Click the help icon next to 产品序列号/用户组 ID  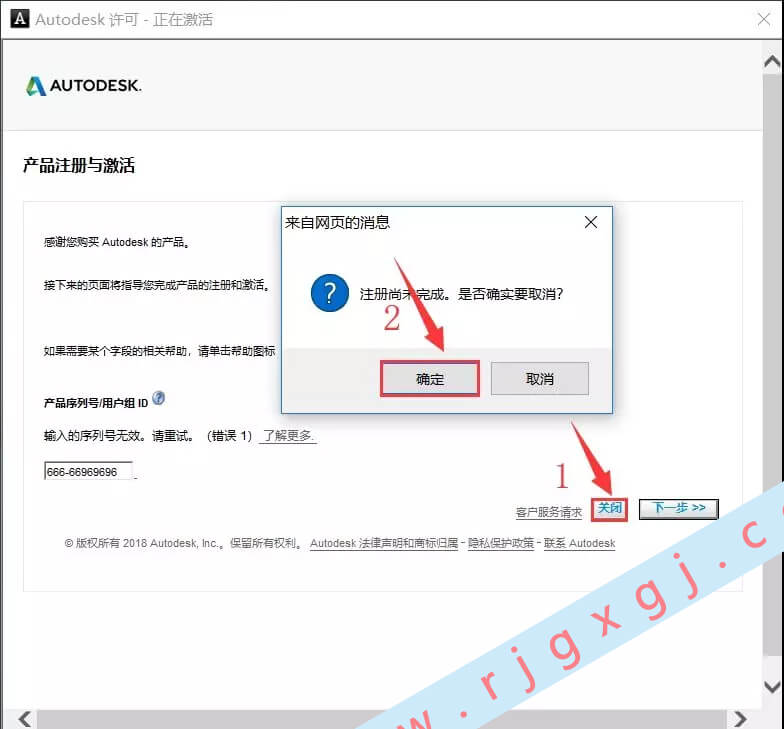click(158, 398)
